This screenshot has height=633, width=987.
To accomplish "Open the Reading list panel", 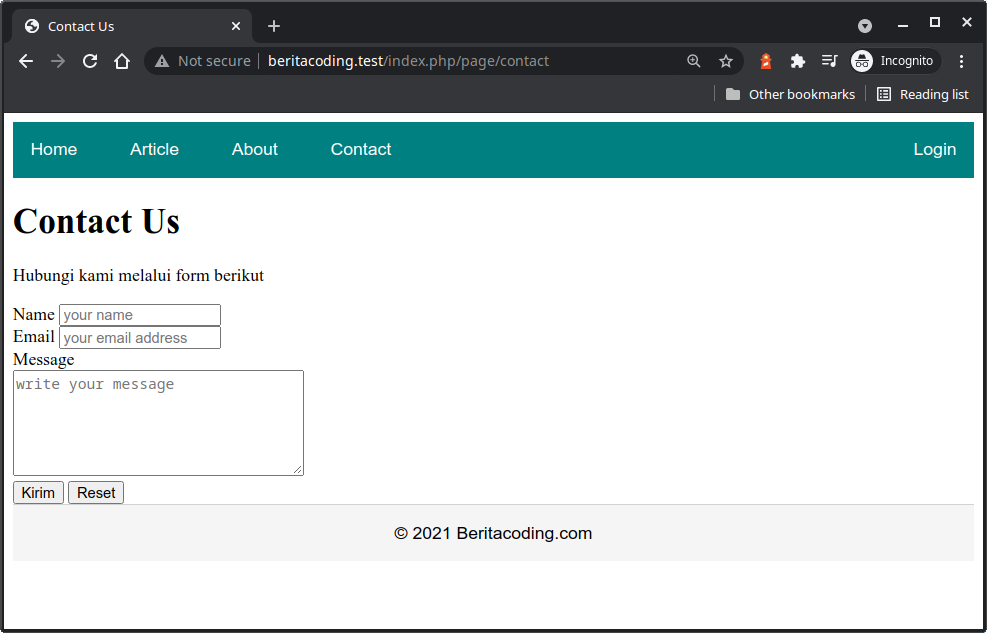I will tap(922, 94).
